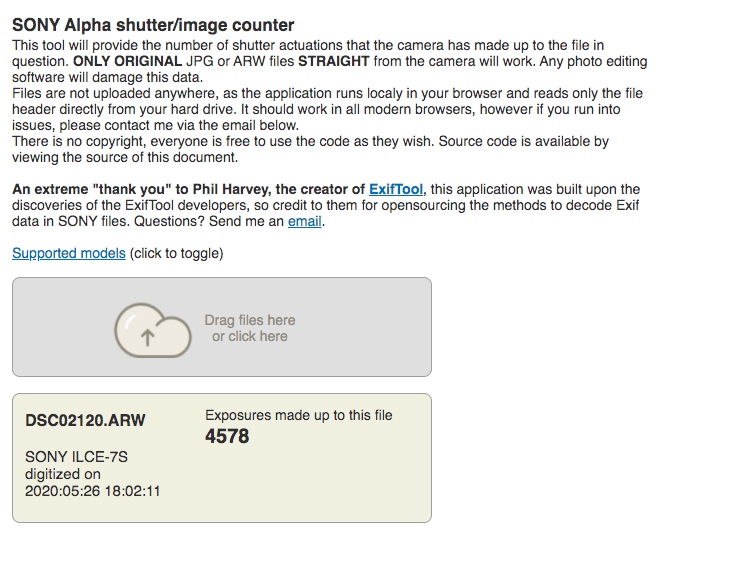
Task: Click the digitized date 2020:05:26 18:02:11
Action: 93,491
